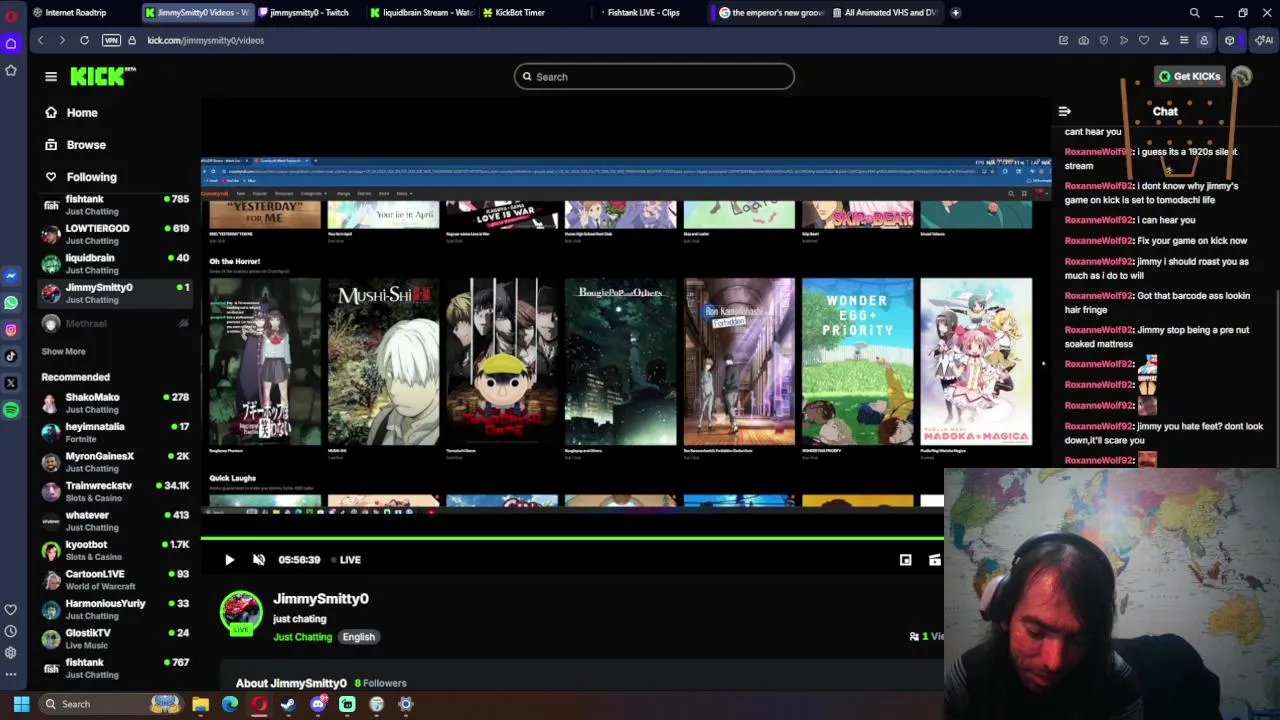Open CartoonL1VE recommended channel

coord(115,580)
